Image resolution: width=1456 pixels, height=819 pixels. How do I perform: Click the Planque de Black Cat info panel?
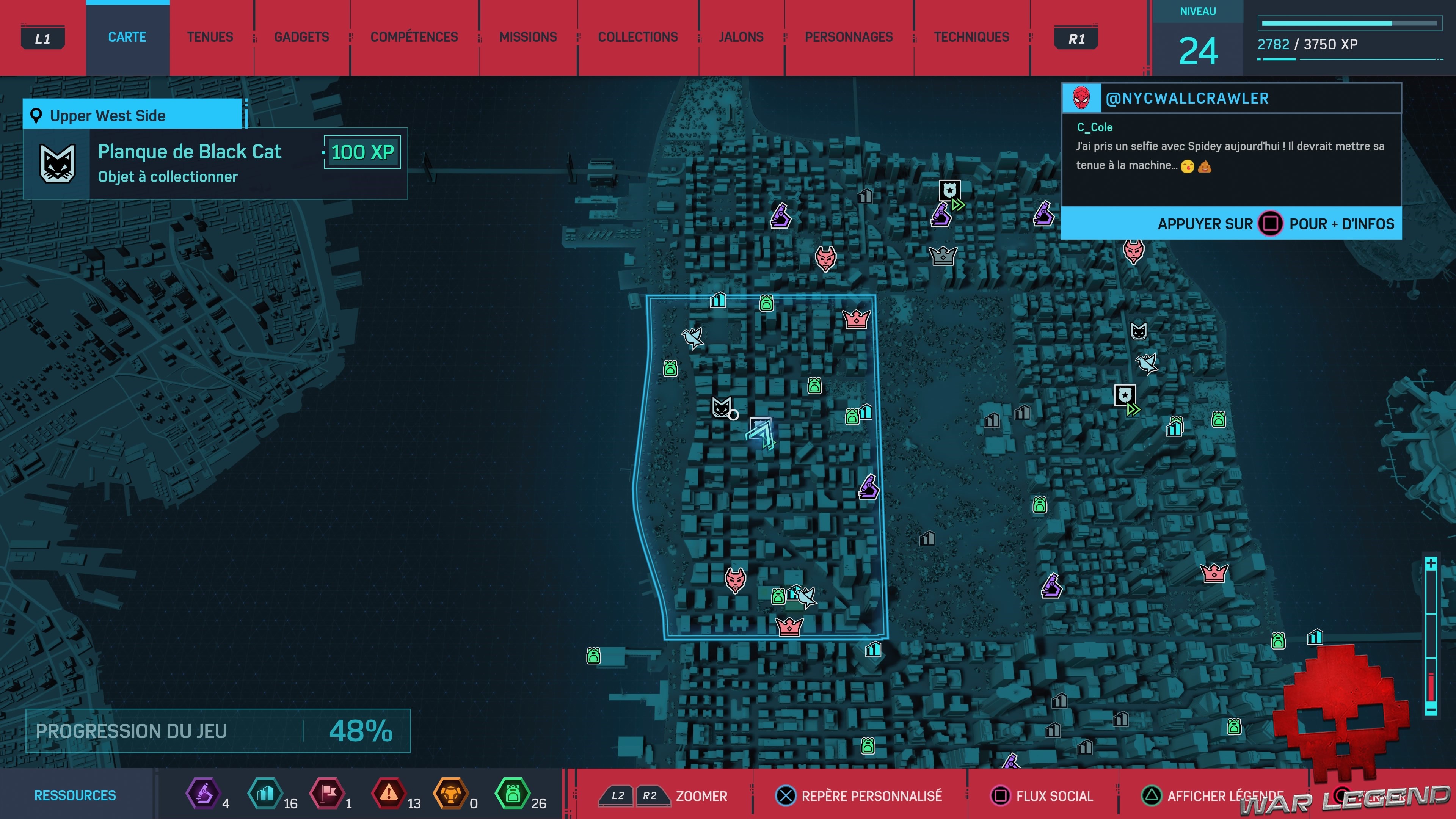215,164
